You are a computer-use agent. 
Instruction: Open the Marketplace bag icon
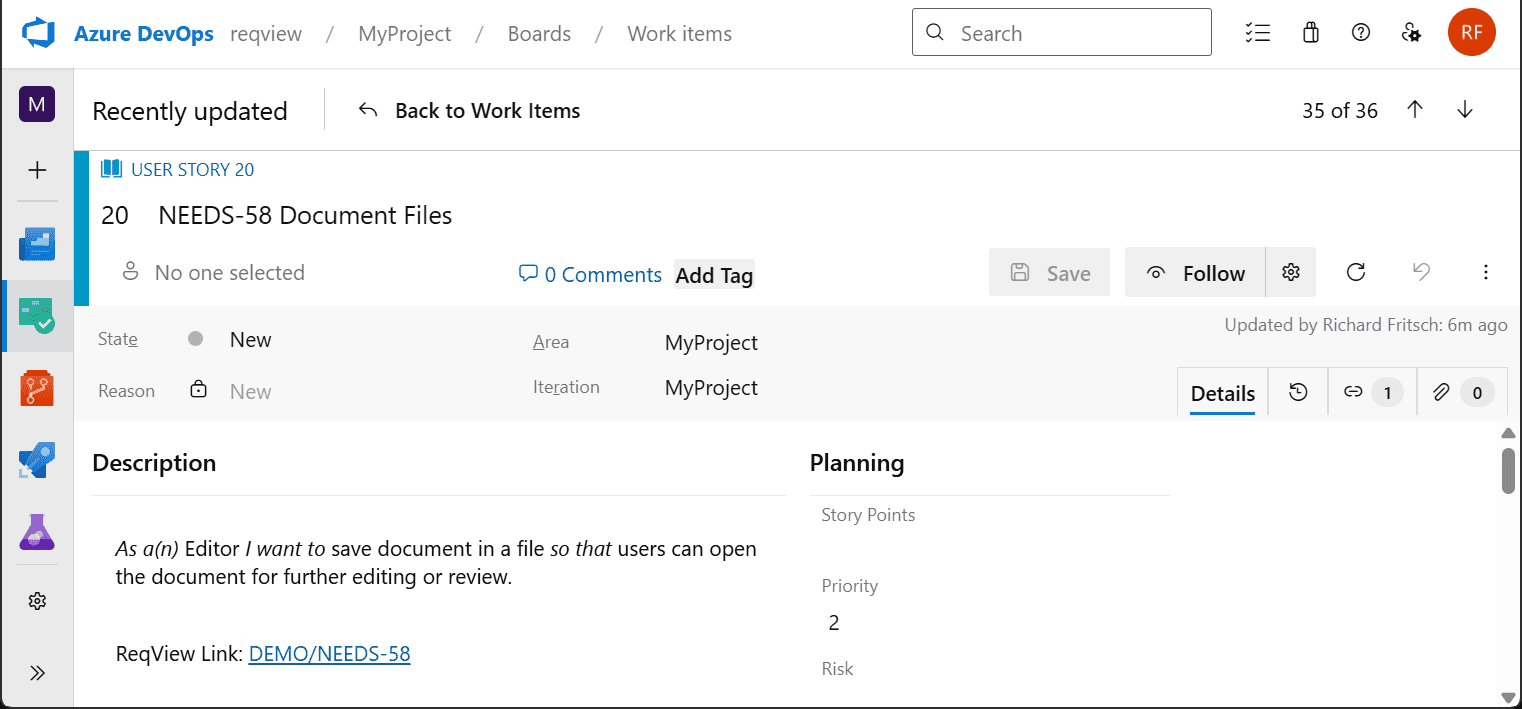pos(1310,32)
